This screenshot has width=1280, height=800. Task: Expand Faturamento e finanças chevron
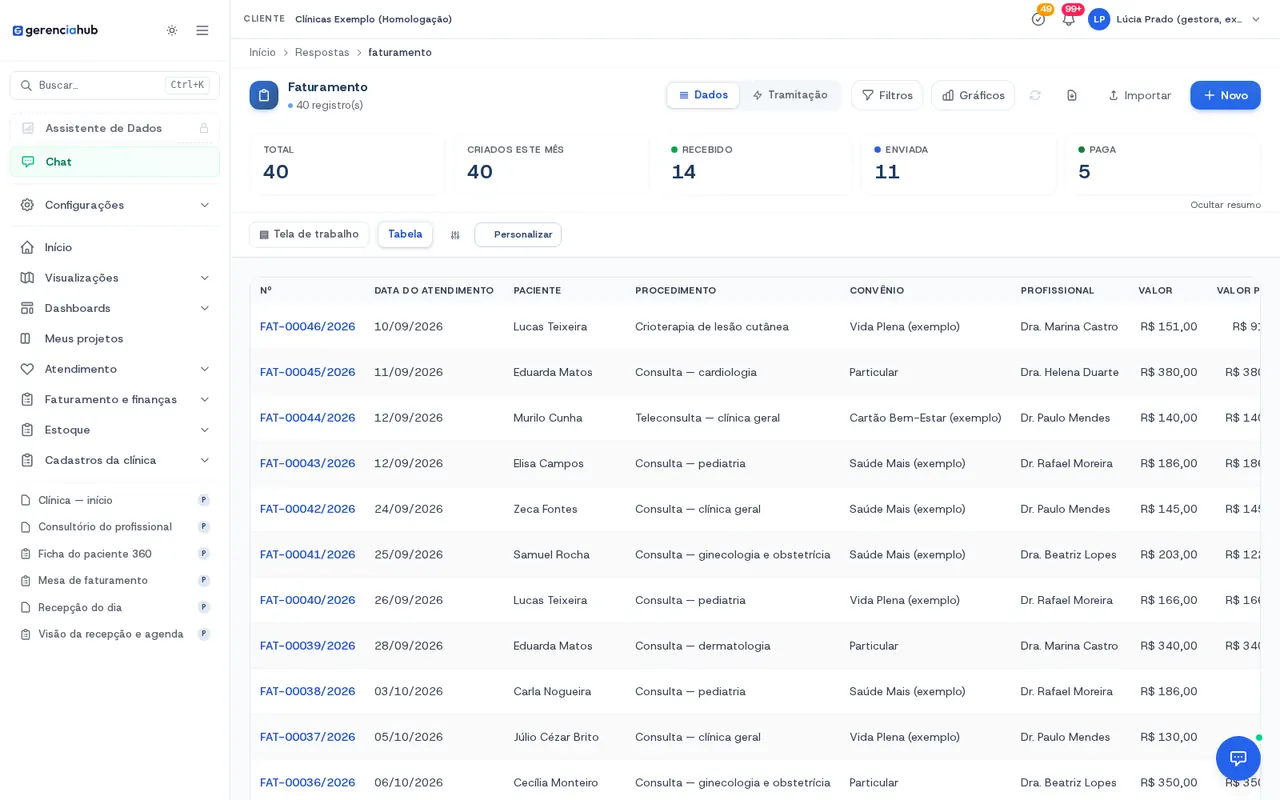(x=205, y=399)
